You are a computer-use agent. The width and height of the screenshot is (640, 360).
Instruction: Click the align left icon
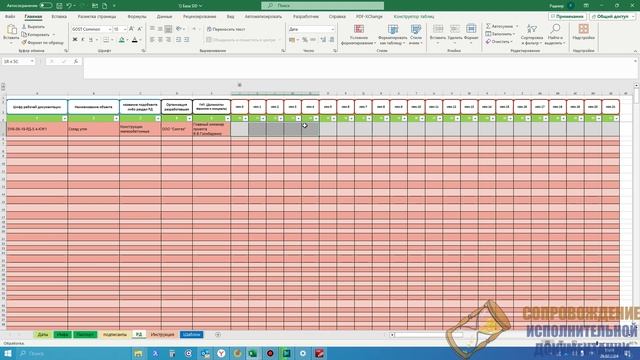pyautogui.click(x=152, y=40)
